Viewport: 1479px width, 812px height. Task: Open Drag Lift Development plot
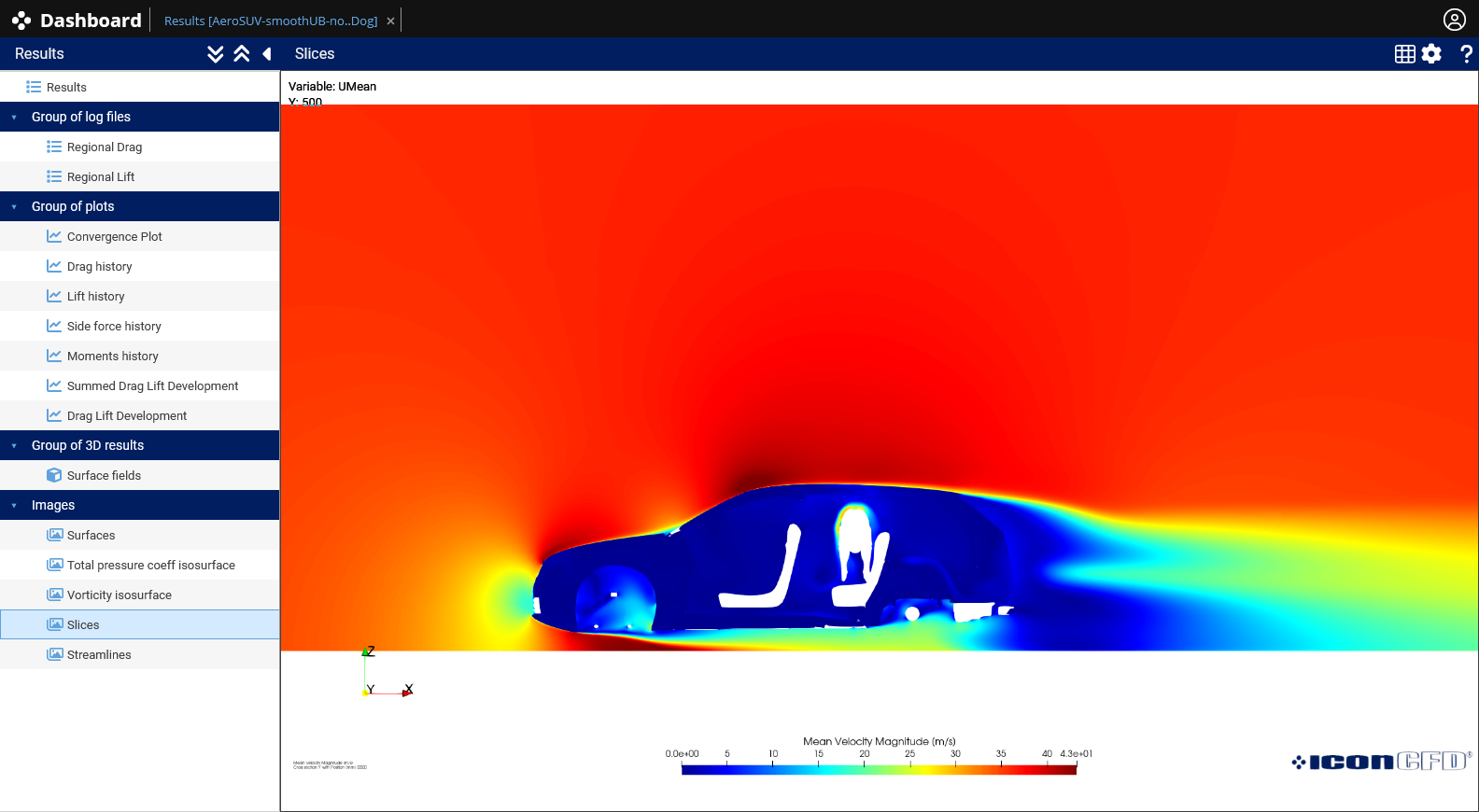click(140, 415)
